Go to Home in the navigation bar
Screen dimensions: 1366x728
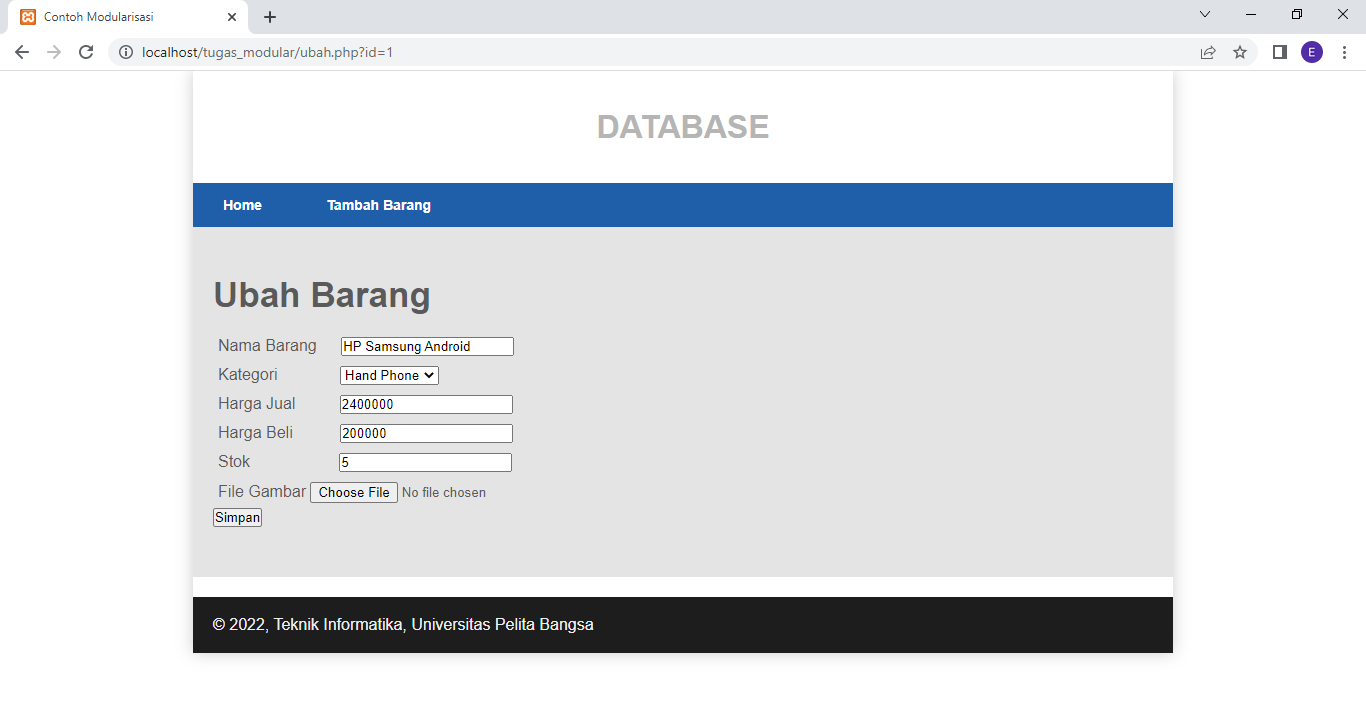tap(242, 205)
